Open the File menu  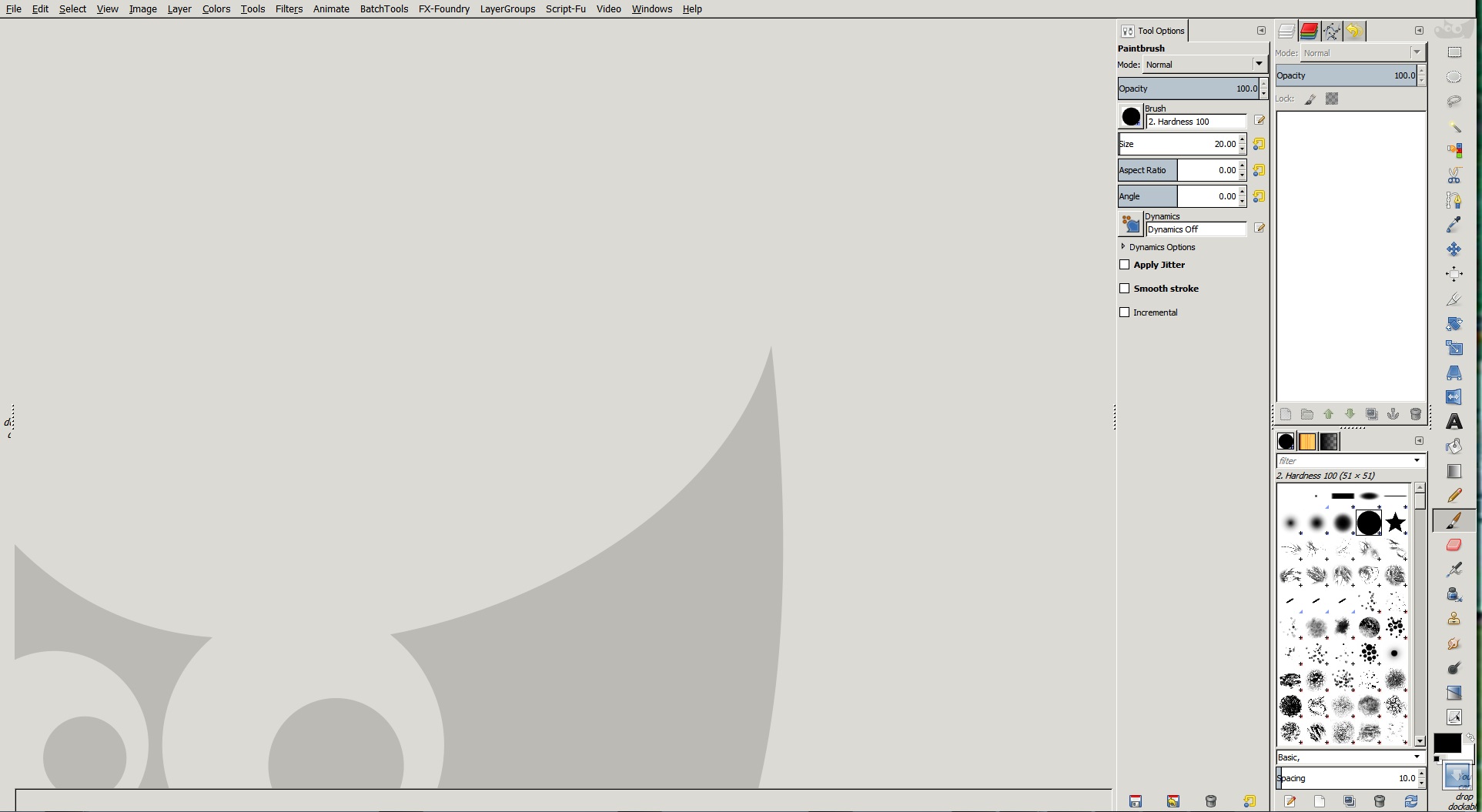coord(14,9)
